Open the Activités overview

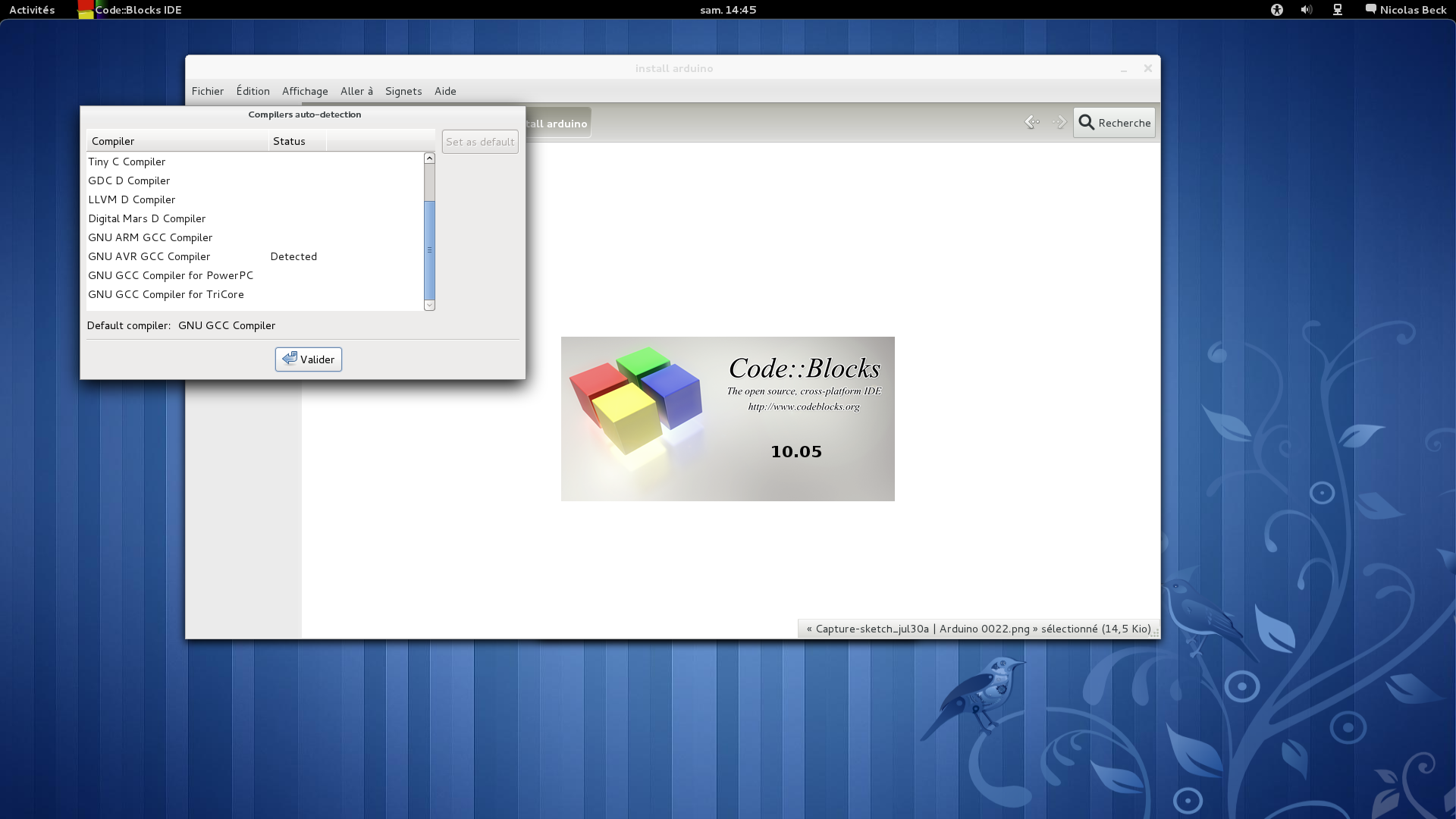pos(32,10)
